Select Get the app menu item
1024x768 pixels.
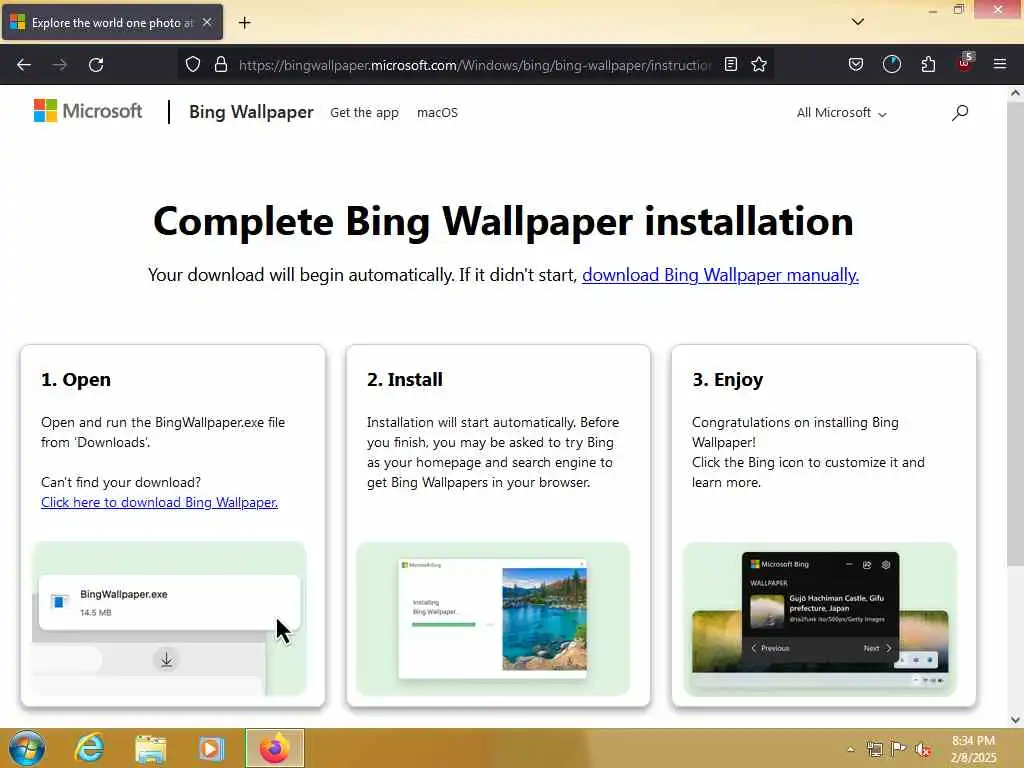[x=364, y=112]
